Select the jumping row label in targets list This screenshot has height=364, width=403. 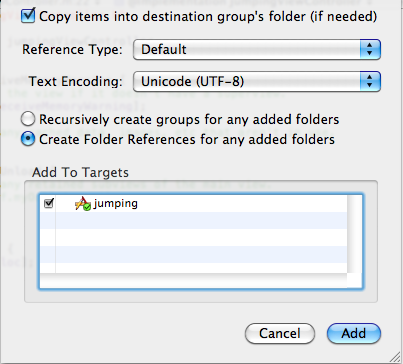coord(115,203)
